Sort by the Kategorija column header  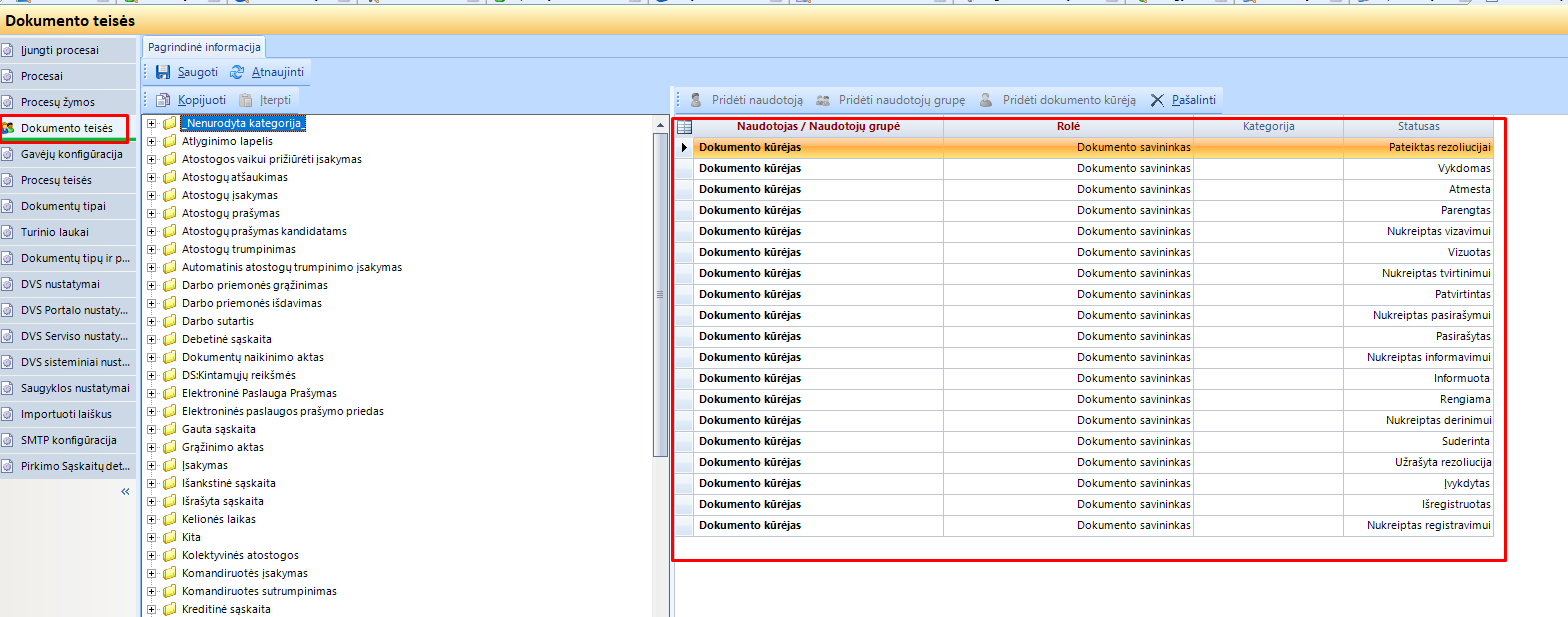coord(1269,127)
